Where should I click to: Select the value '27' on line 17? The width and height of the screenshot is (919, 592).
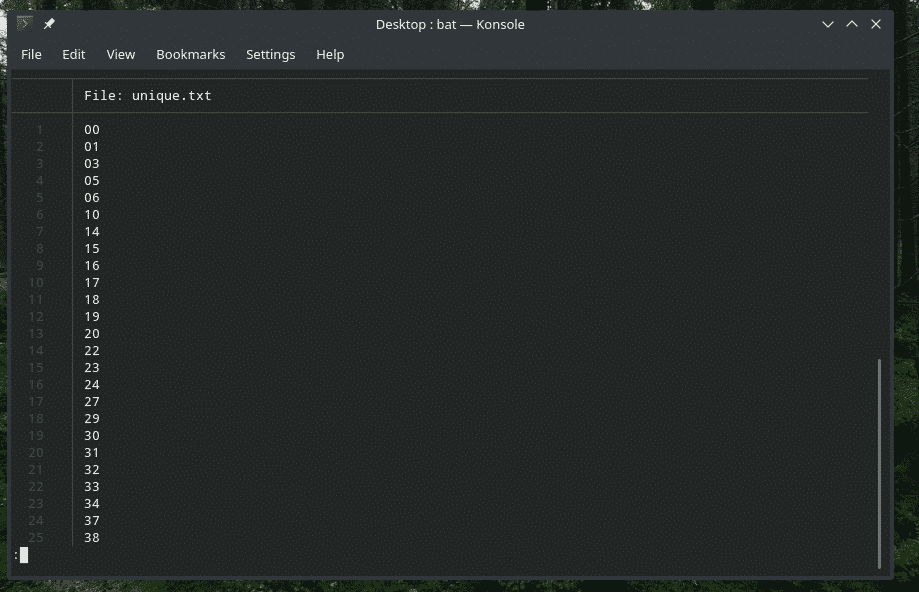coord(92,402)
